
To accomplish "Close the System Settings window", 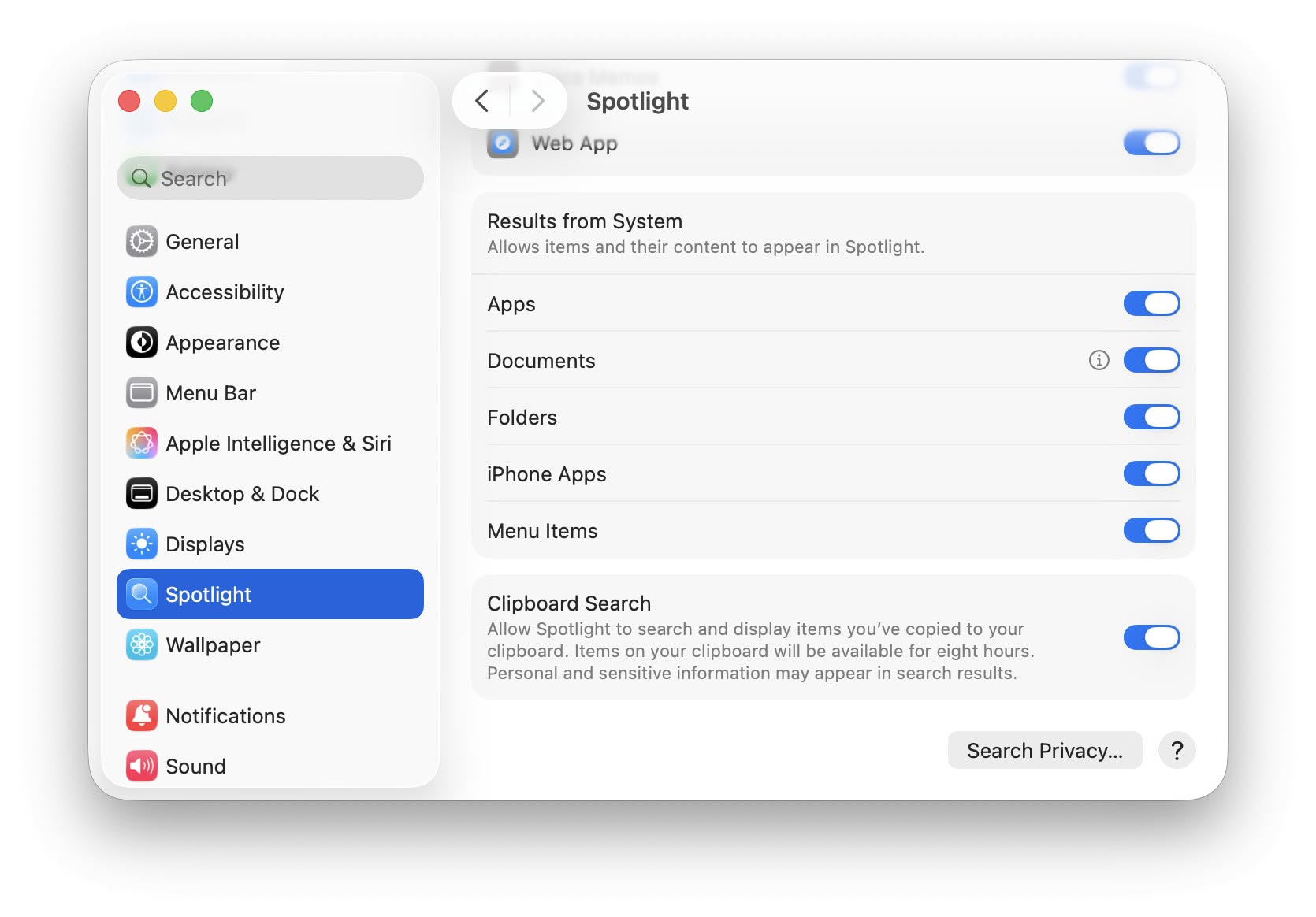I will (129, 101).
